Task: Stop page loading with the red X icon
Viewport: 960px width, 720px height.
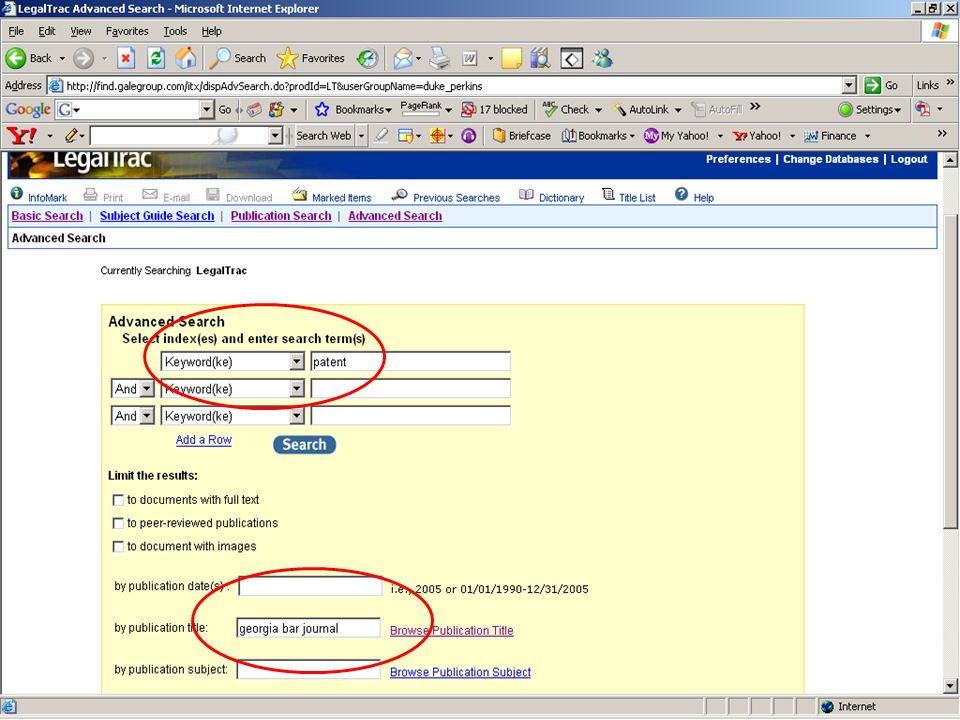Action: [126, 58]
